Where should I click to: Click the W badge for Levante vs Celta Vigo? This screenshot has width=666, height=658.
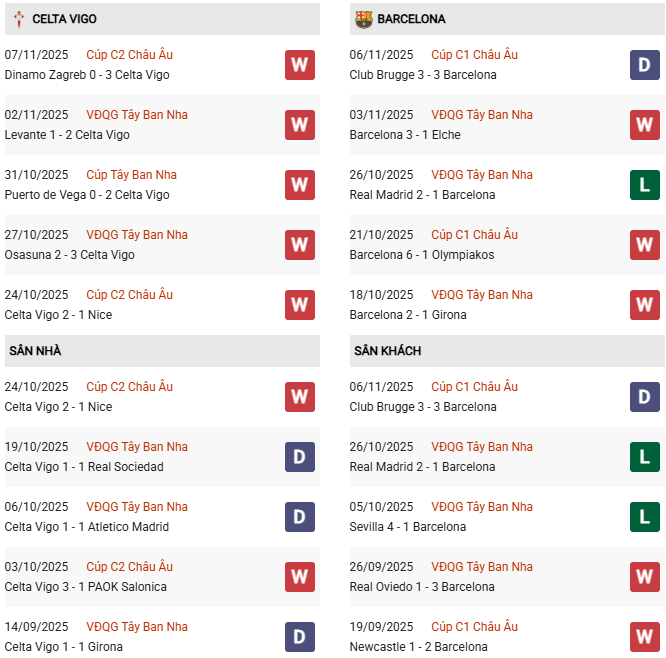coord(300,125)
